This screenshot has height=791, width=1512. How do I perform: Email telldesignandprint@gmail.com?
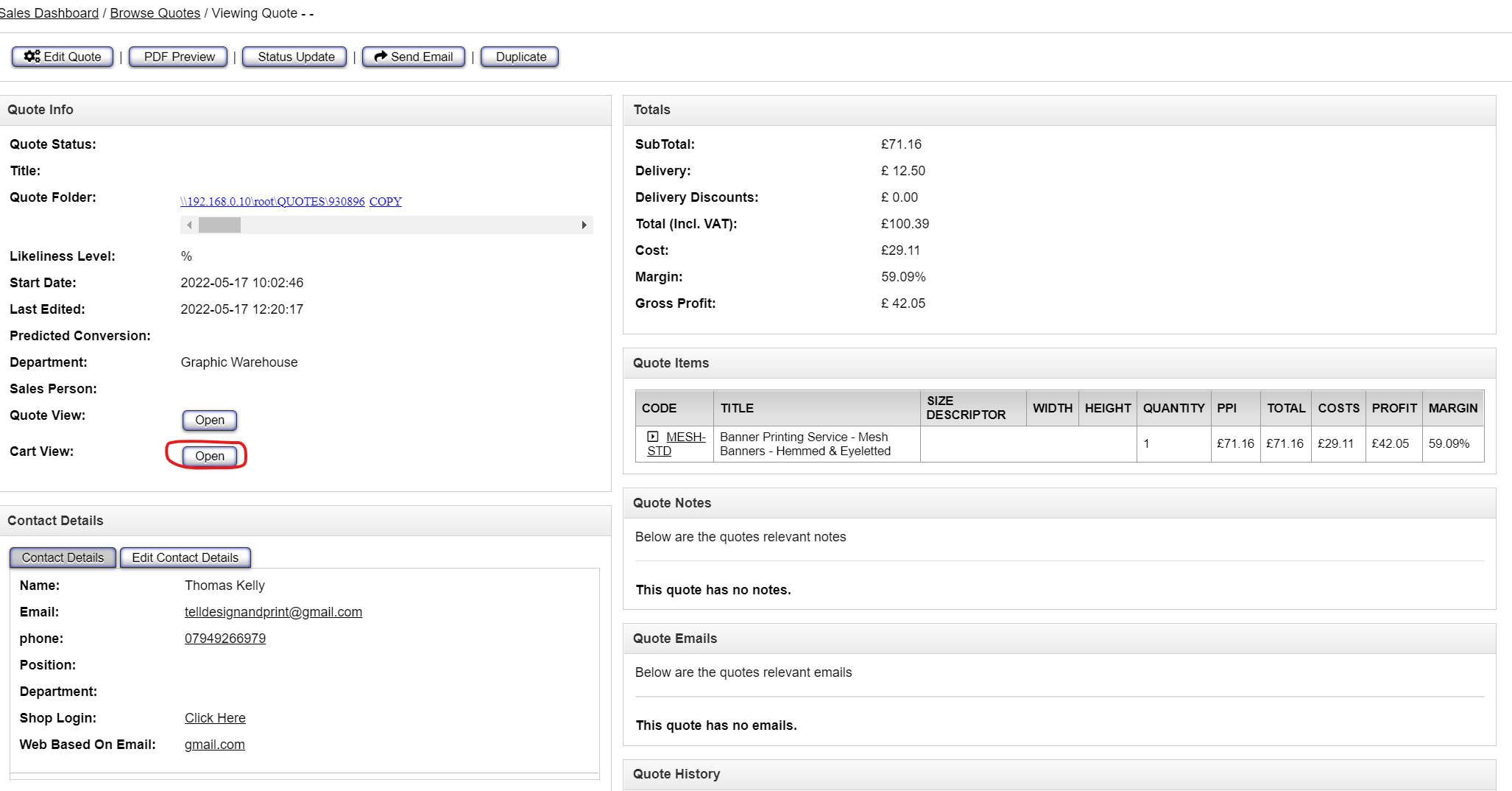(x=273, y=612)
